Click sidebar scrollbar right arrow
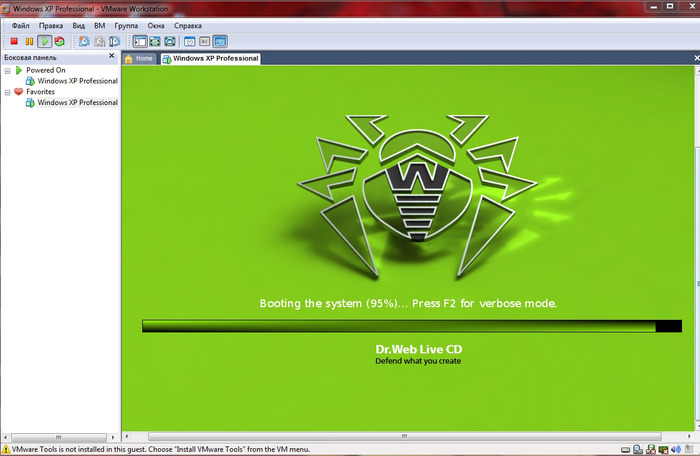This screenshot has height=456, width=700. [113, 437]
